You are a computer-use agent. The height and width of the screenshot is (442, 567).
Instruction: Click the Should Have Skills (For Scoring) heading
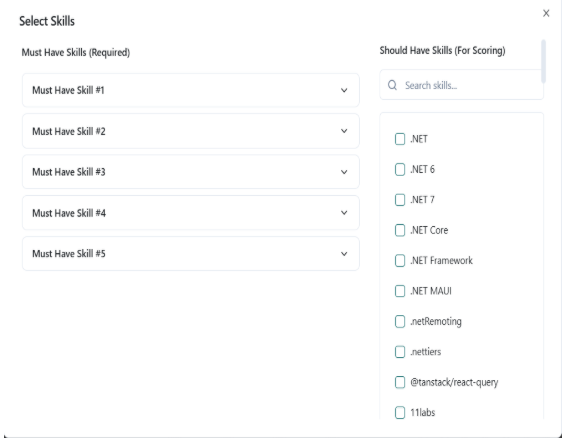(x=442, y=51)
